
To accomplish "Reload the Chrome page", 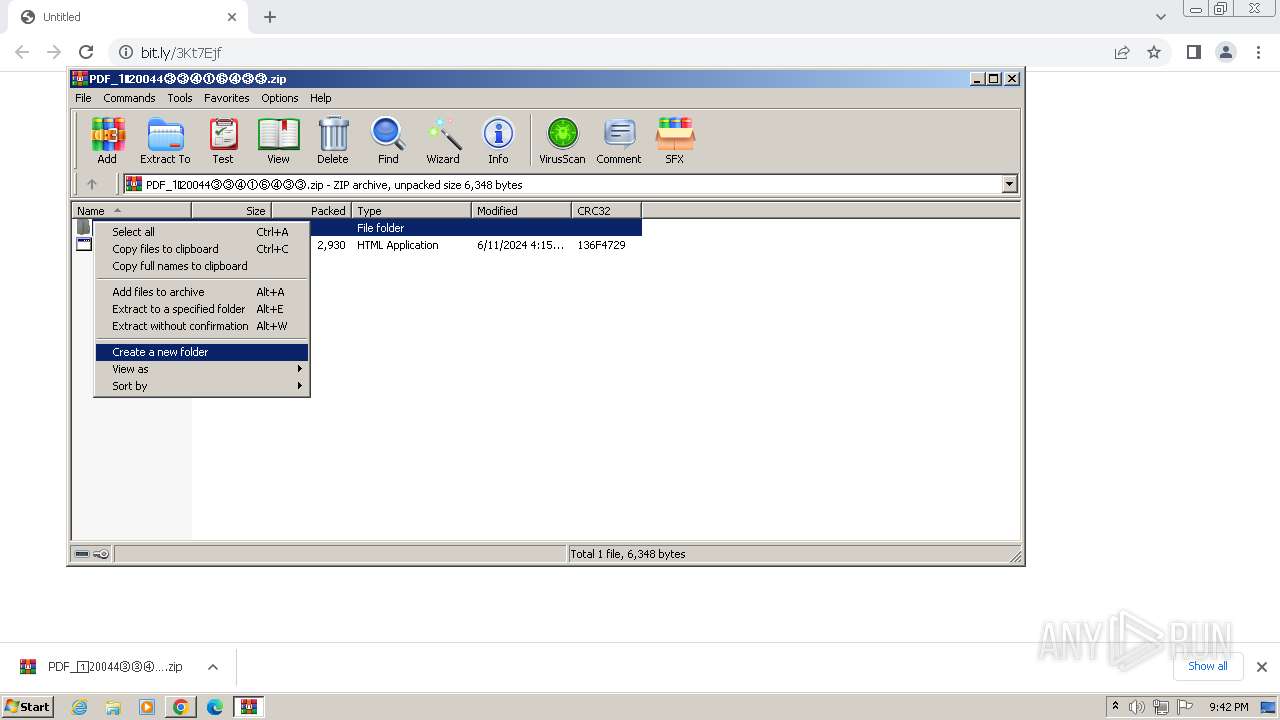I will click(86, 52).
